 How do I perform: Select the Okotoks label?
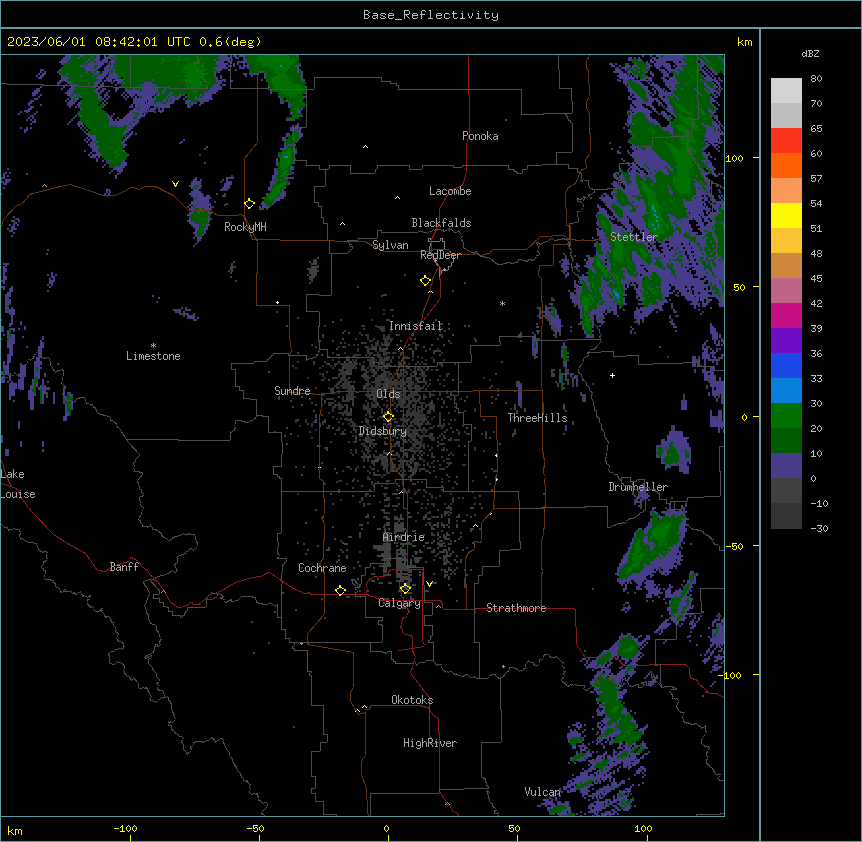point(412,700)
